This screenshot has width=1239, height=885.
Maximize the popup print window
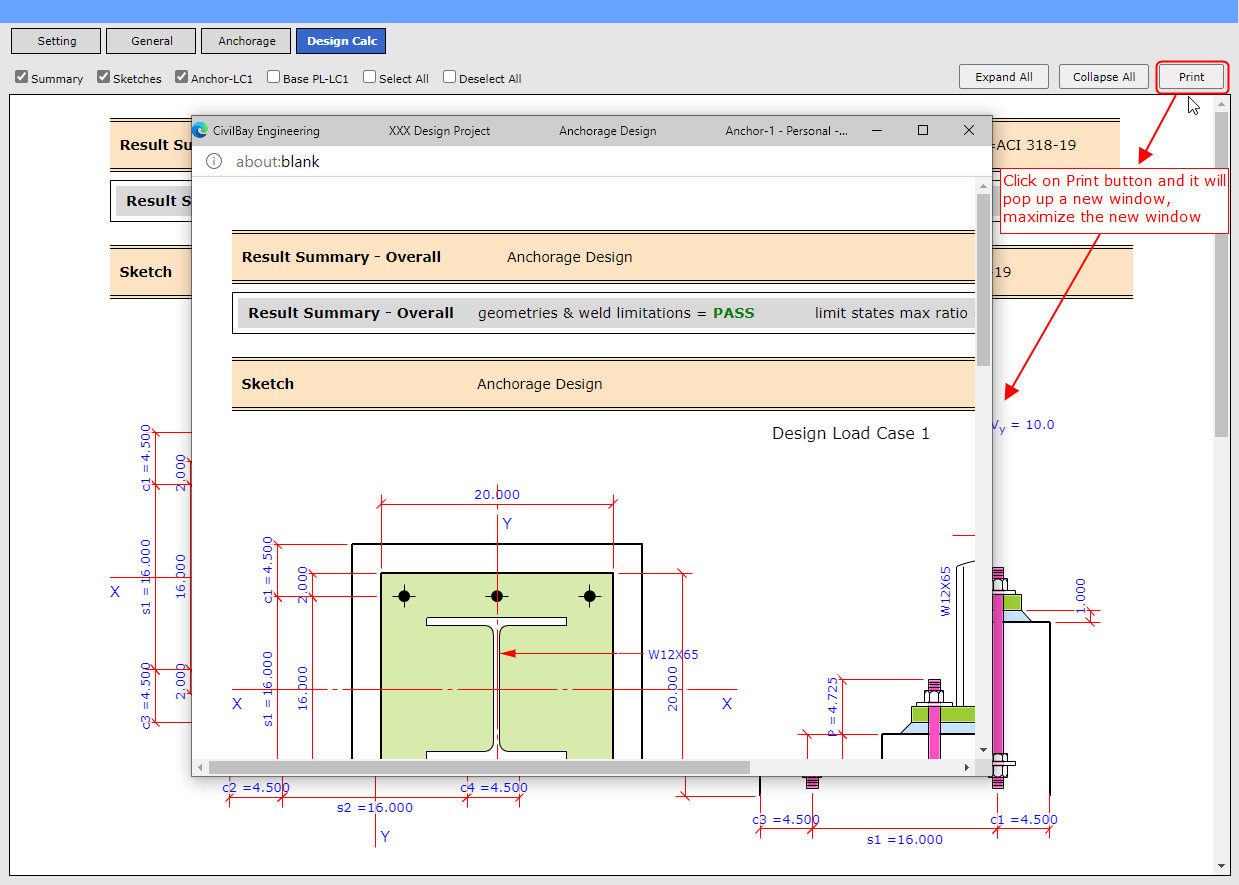pos(923,130)
